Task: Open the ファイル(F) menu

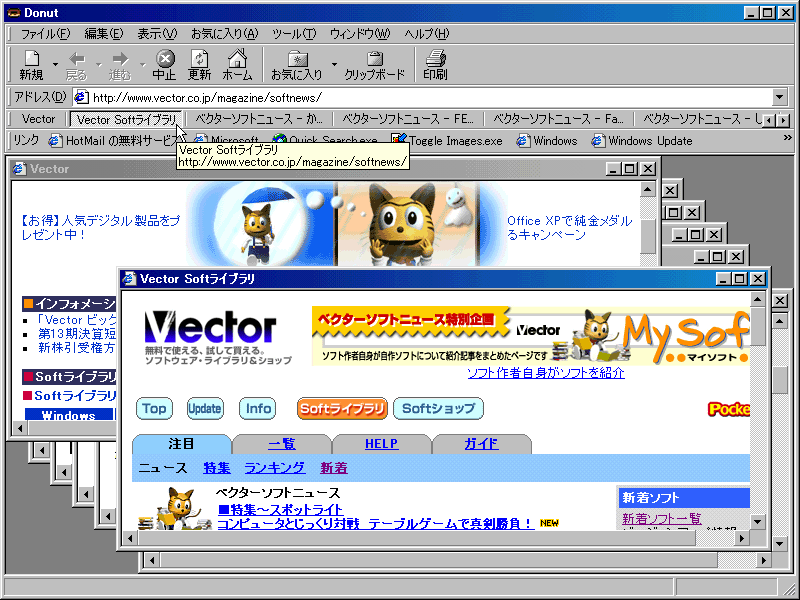Action: tap(45, 34)
